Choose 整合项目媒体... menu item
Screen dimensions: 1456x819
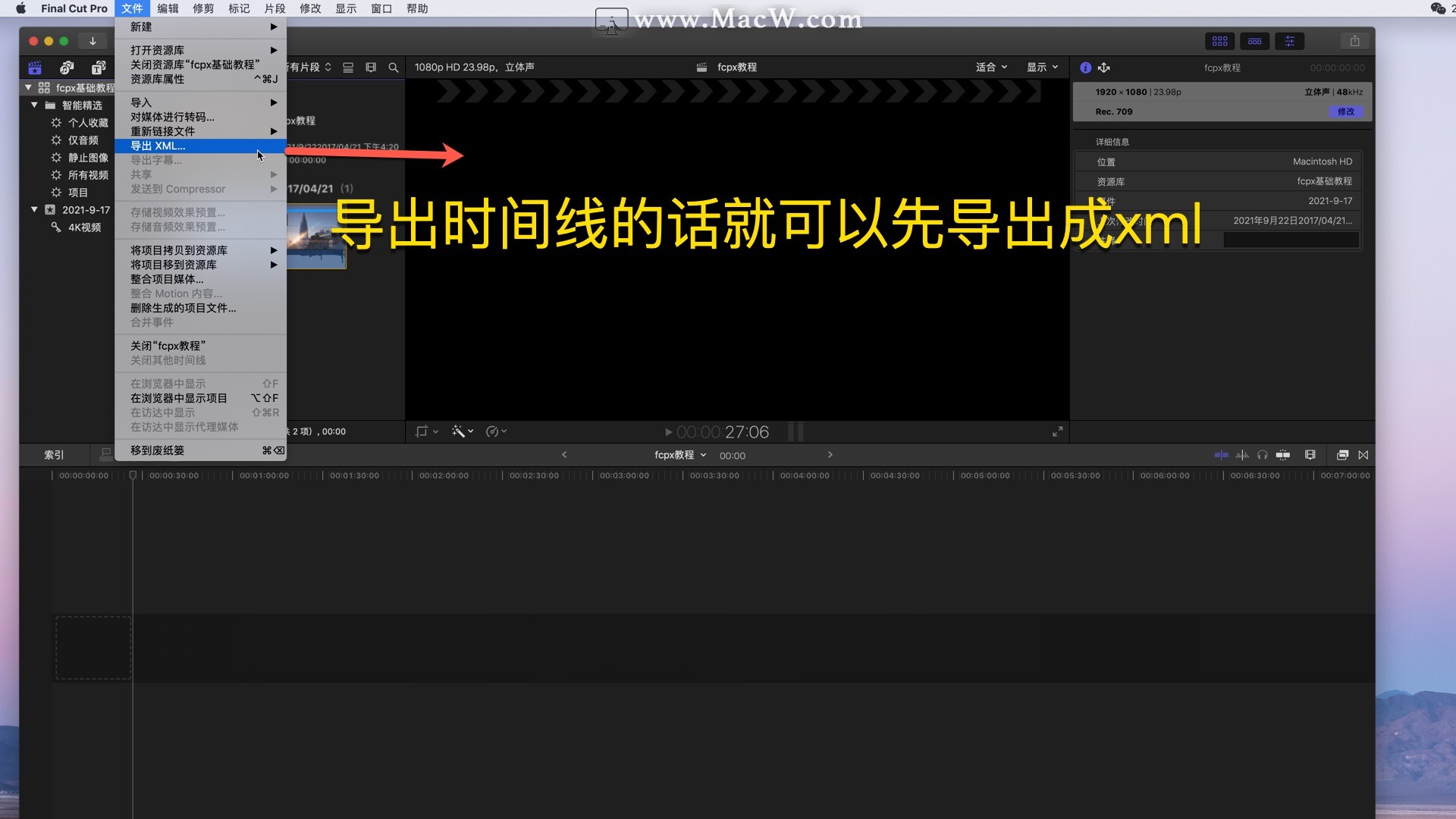200,279
